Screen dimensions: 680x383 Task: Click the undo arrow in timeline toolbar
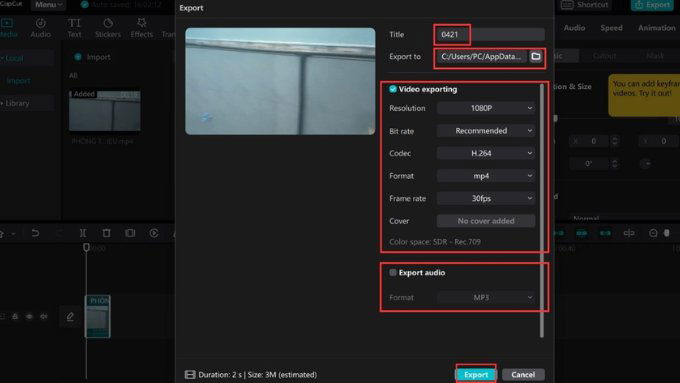point(35,233)
